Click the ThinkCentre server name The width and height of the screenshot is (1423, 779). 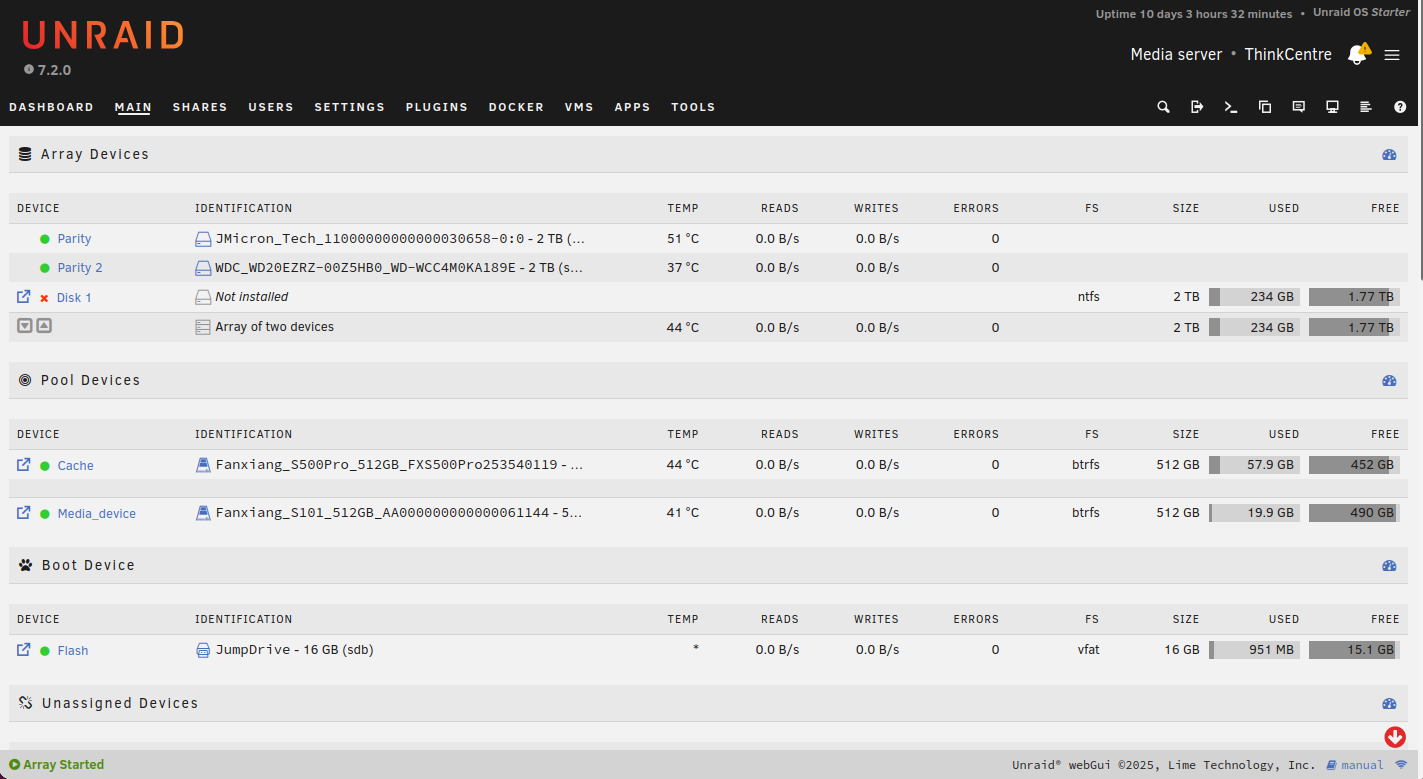[x=1288, y=55]
